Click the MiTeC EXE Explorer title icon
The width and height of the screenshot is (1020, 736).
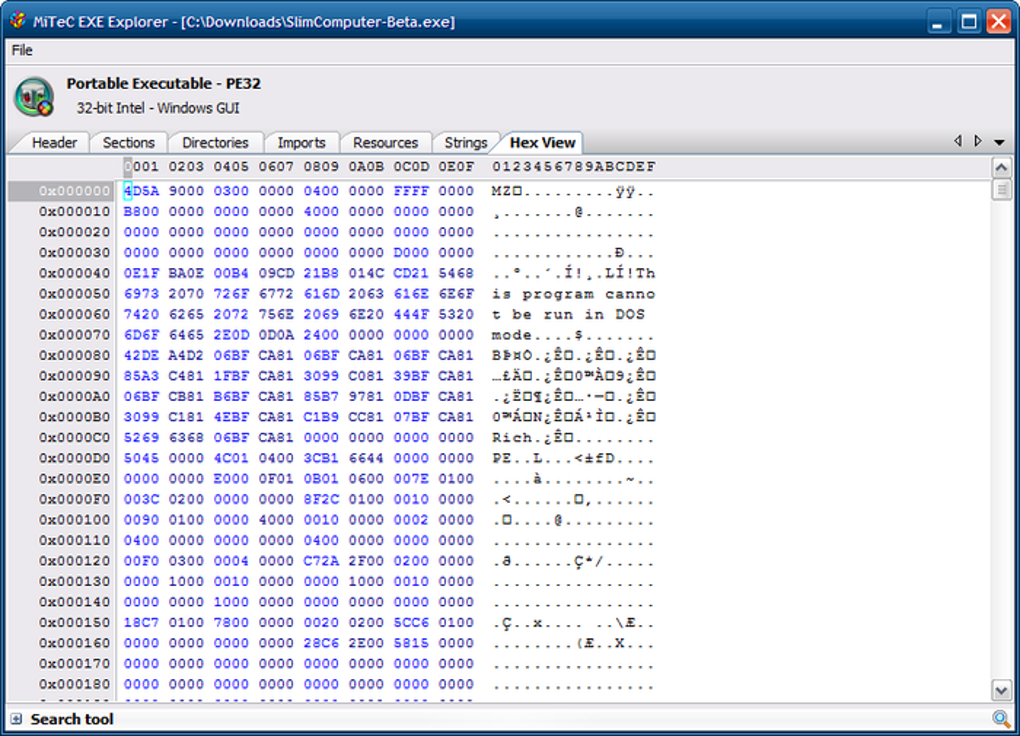[x=18, y=21]
